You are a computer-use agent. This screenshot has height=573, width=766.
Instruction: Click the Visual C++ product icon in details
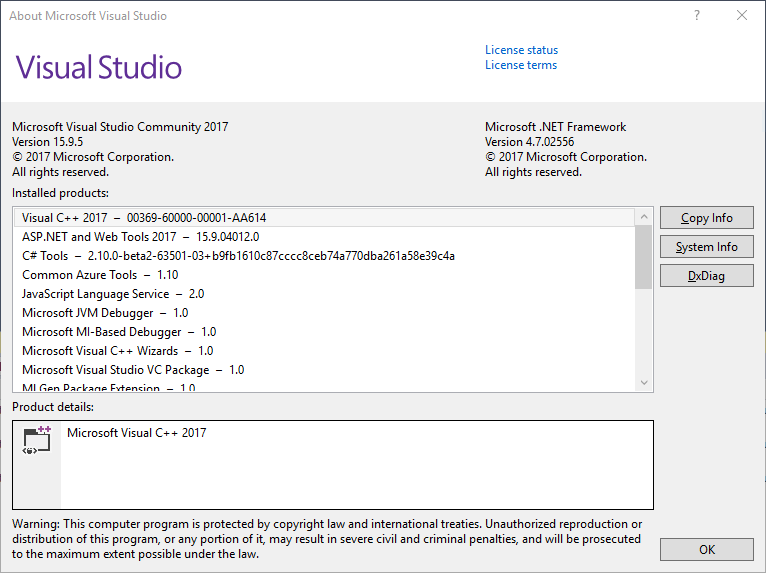[37, 440]
